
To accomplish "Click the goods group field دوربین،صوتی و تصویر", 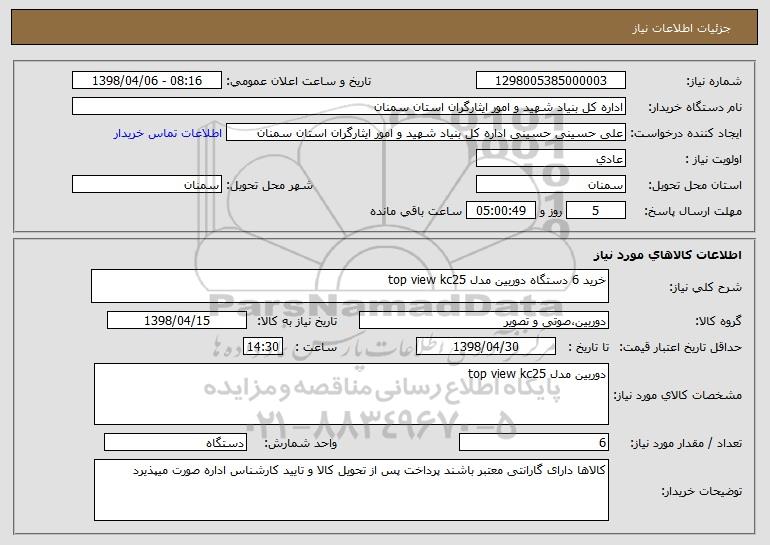I will click(x=484, y=321).
